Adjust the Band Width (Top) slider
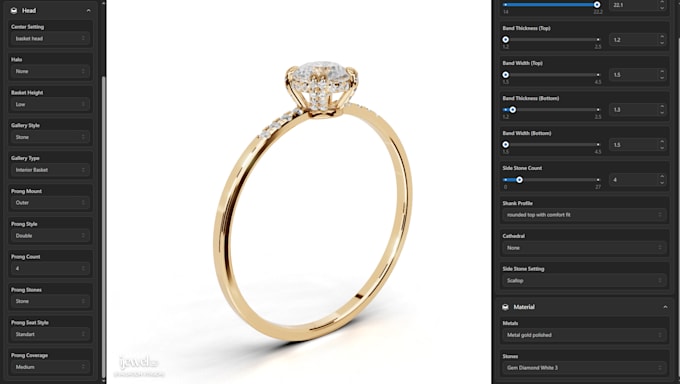This screenshot has width=680, height=384. click(x=552, y=75)
